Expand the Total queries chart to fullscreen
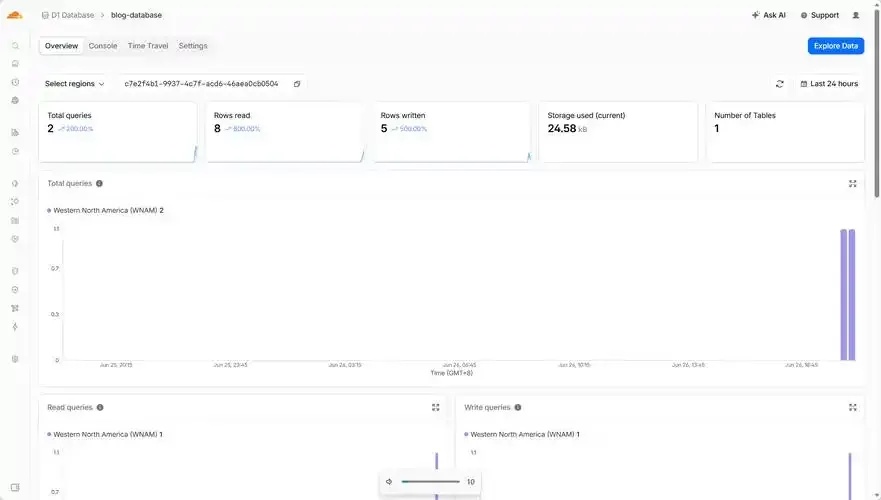The image size is (881, 500). 852,184
